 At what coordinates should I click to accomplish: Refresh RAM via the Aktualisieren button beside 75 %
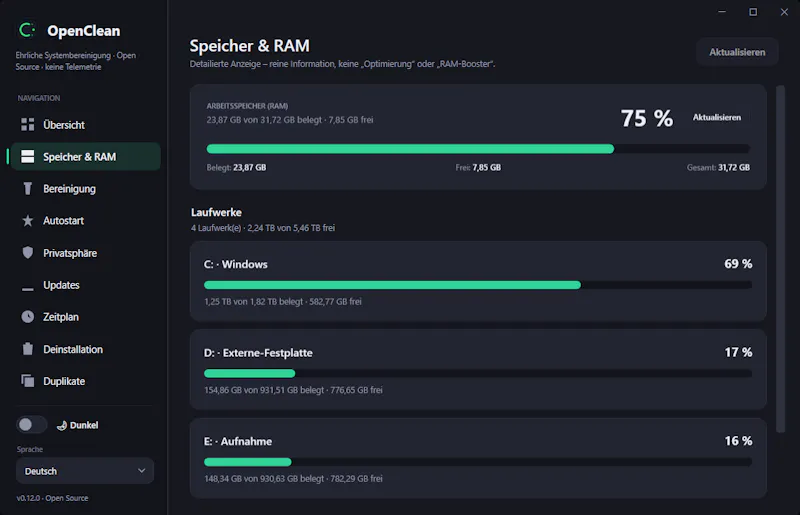[x=716, y=117]
